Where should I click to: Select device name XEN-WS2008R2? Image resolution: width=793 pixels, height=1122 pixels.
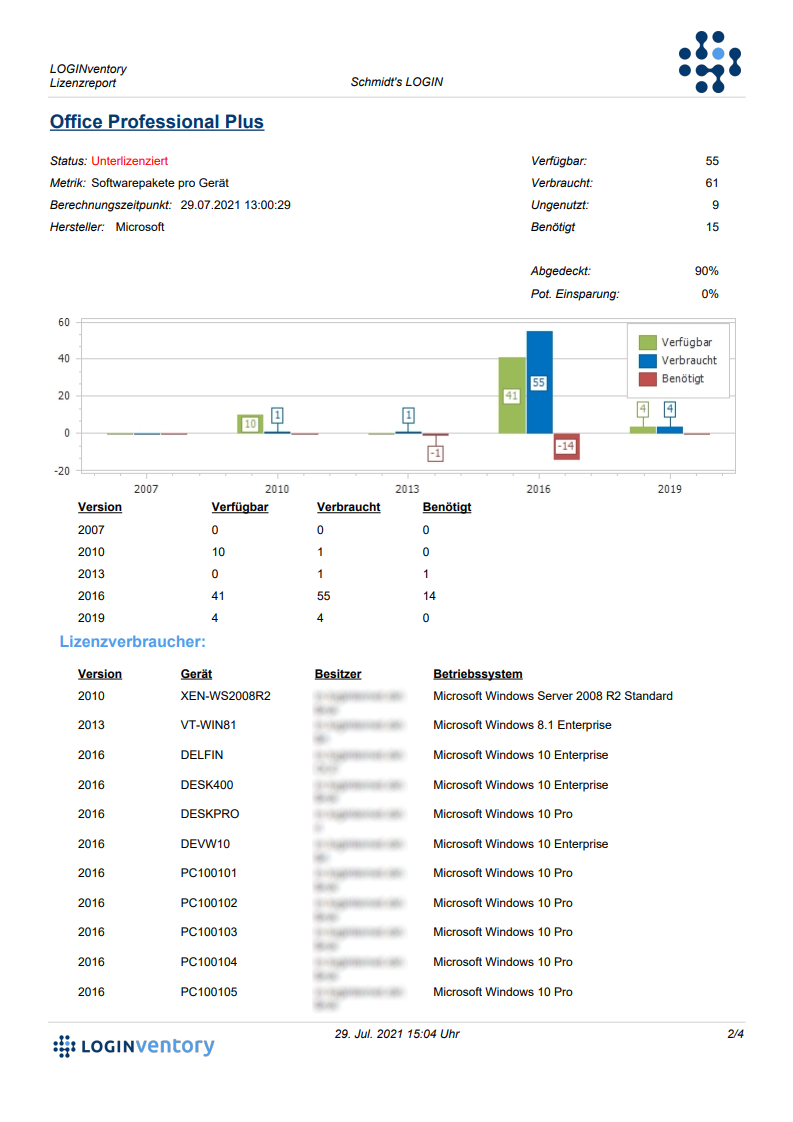tap(225, 696)
